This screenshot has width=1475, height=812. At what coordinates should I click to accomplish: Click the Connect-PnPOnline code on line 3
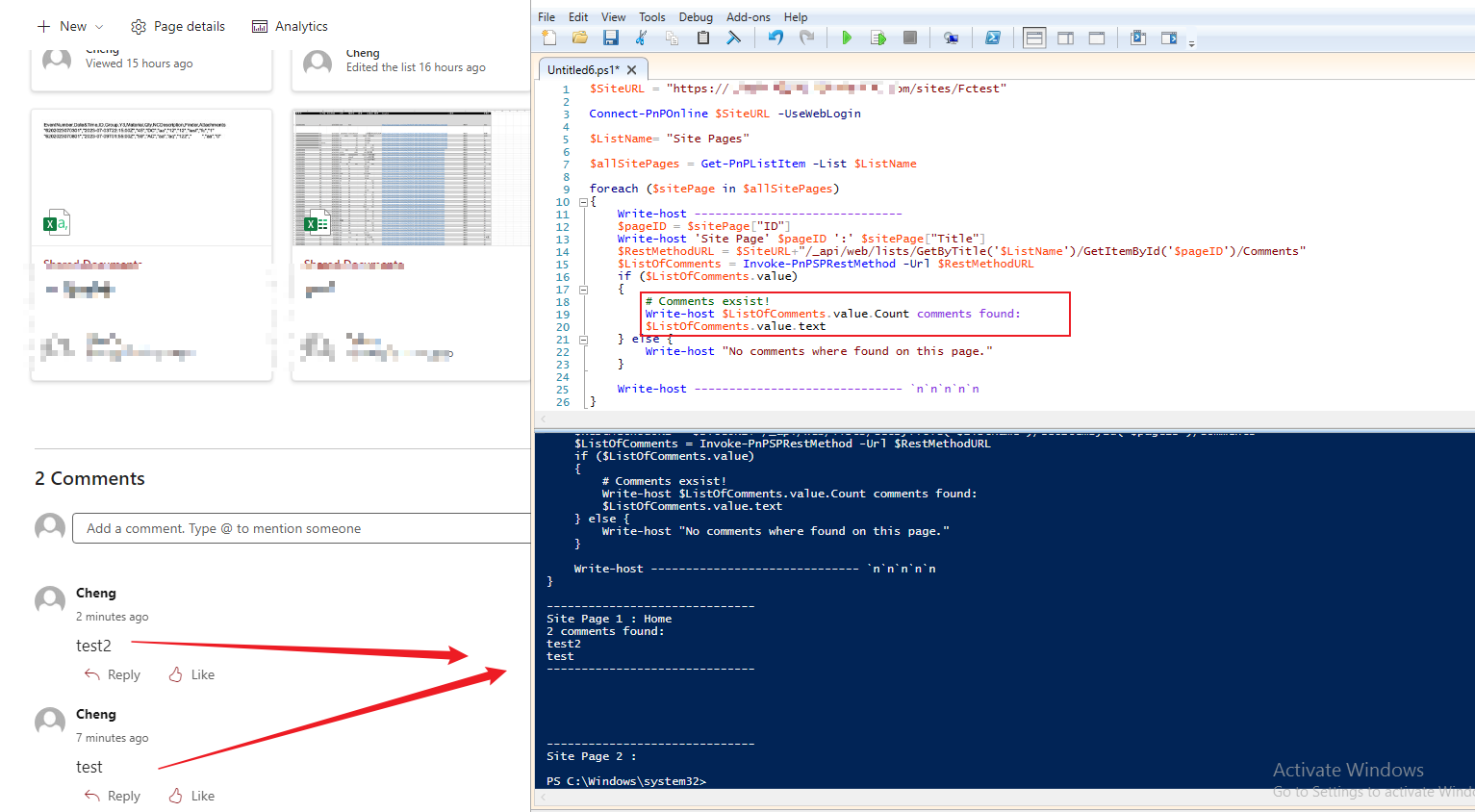tap(725, 114)
